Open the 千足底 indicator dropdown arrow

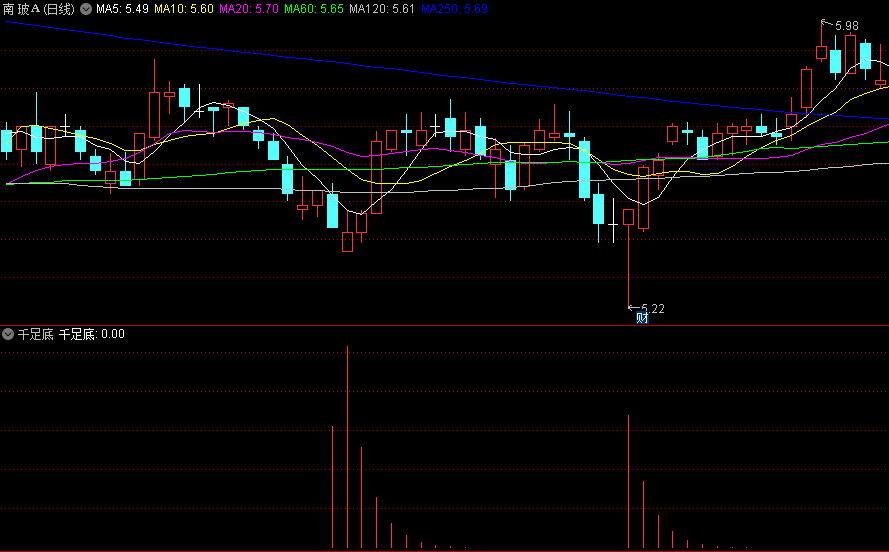point(8,334)
